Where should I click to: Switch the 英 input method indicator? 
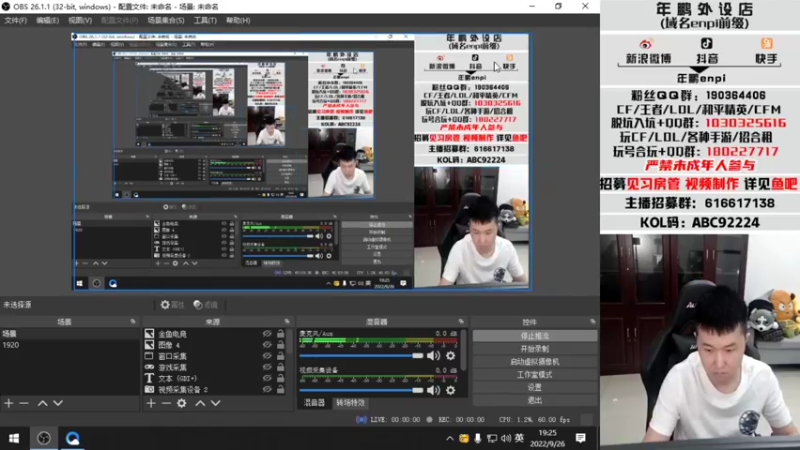click(x=519, y=438)
